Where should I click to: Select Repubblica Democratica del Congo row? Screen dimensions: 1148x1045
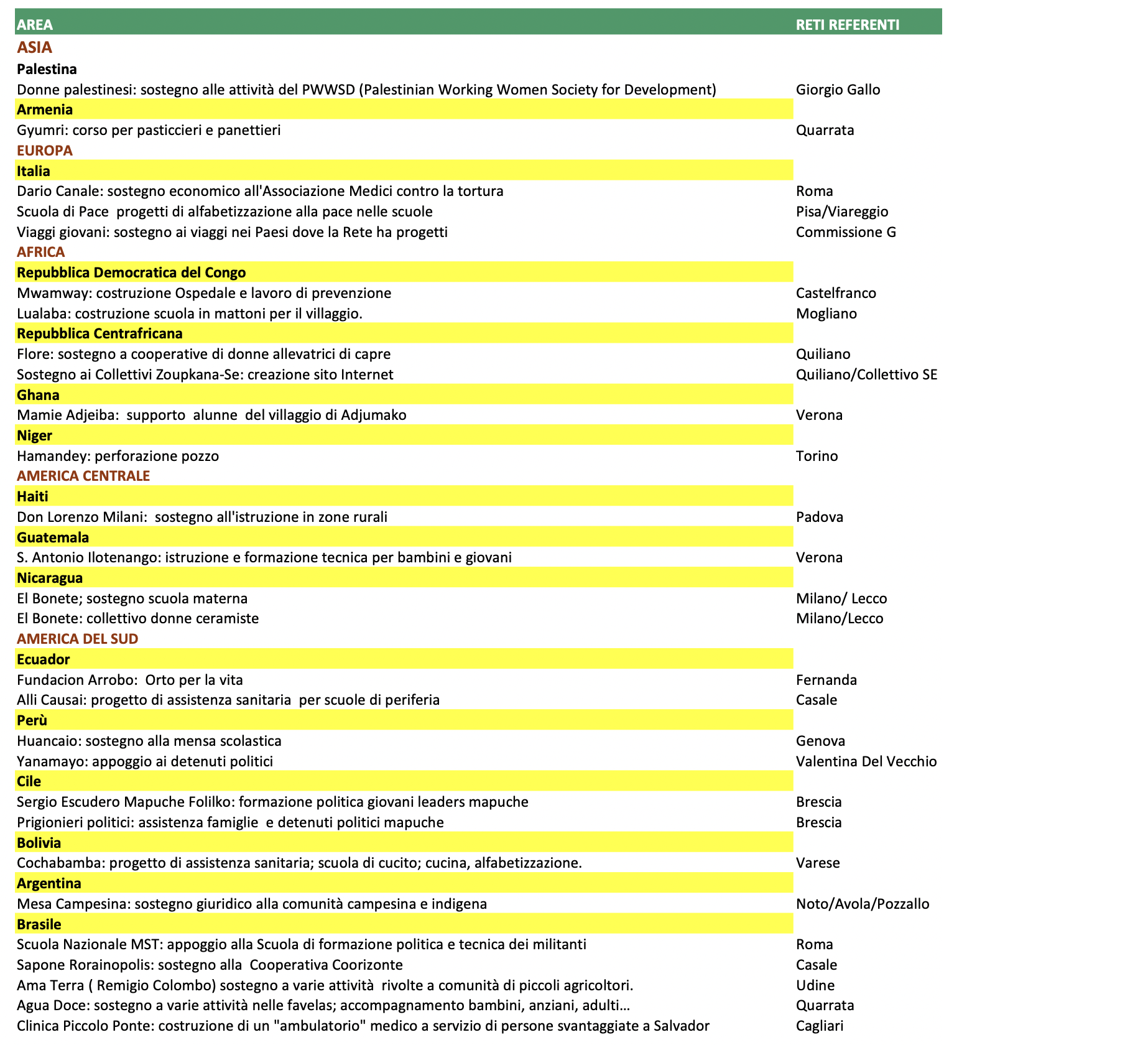pyautogui.click(x=404, y=272)
